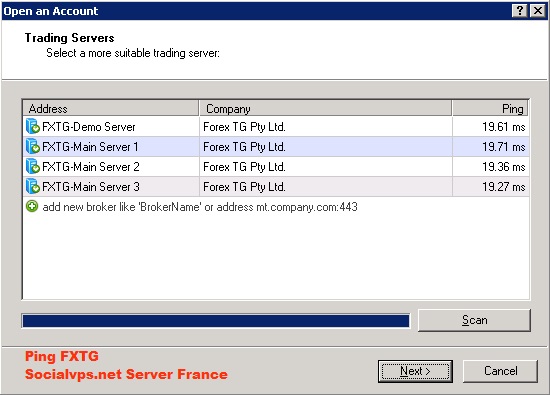550x395 pixels.
Task: Sort by the Company column header
Action: pyautogui.click(x=325, y=108)
